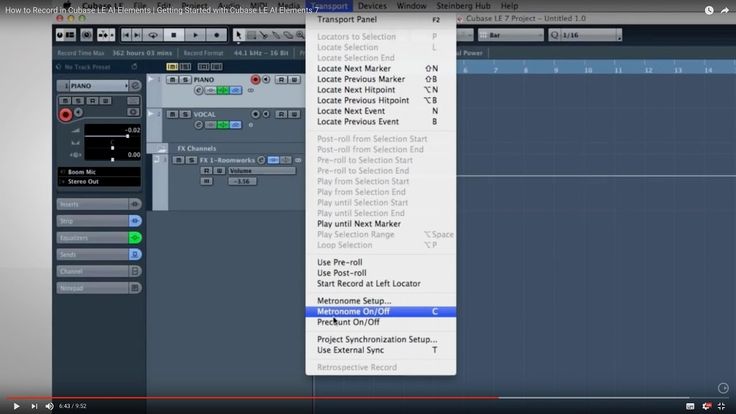Open the Devices menu
The height and width of the screenshot is (414, 736).
(372, 6)
